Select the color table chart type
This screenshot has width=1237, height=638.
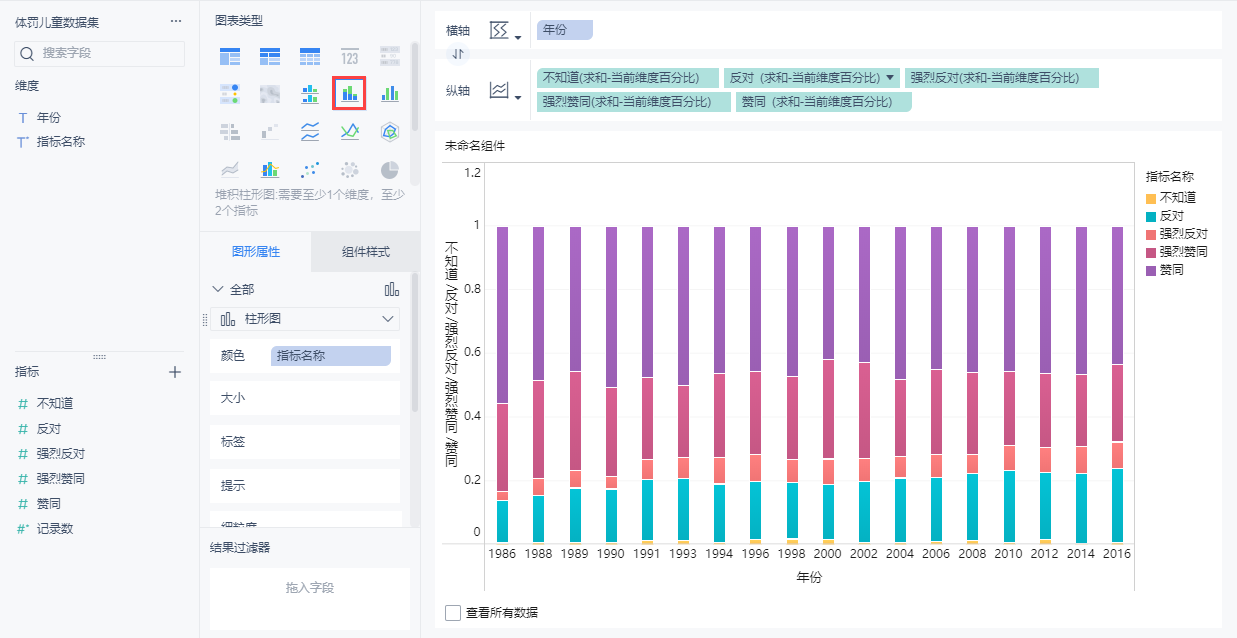tap(230, 94)
